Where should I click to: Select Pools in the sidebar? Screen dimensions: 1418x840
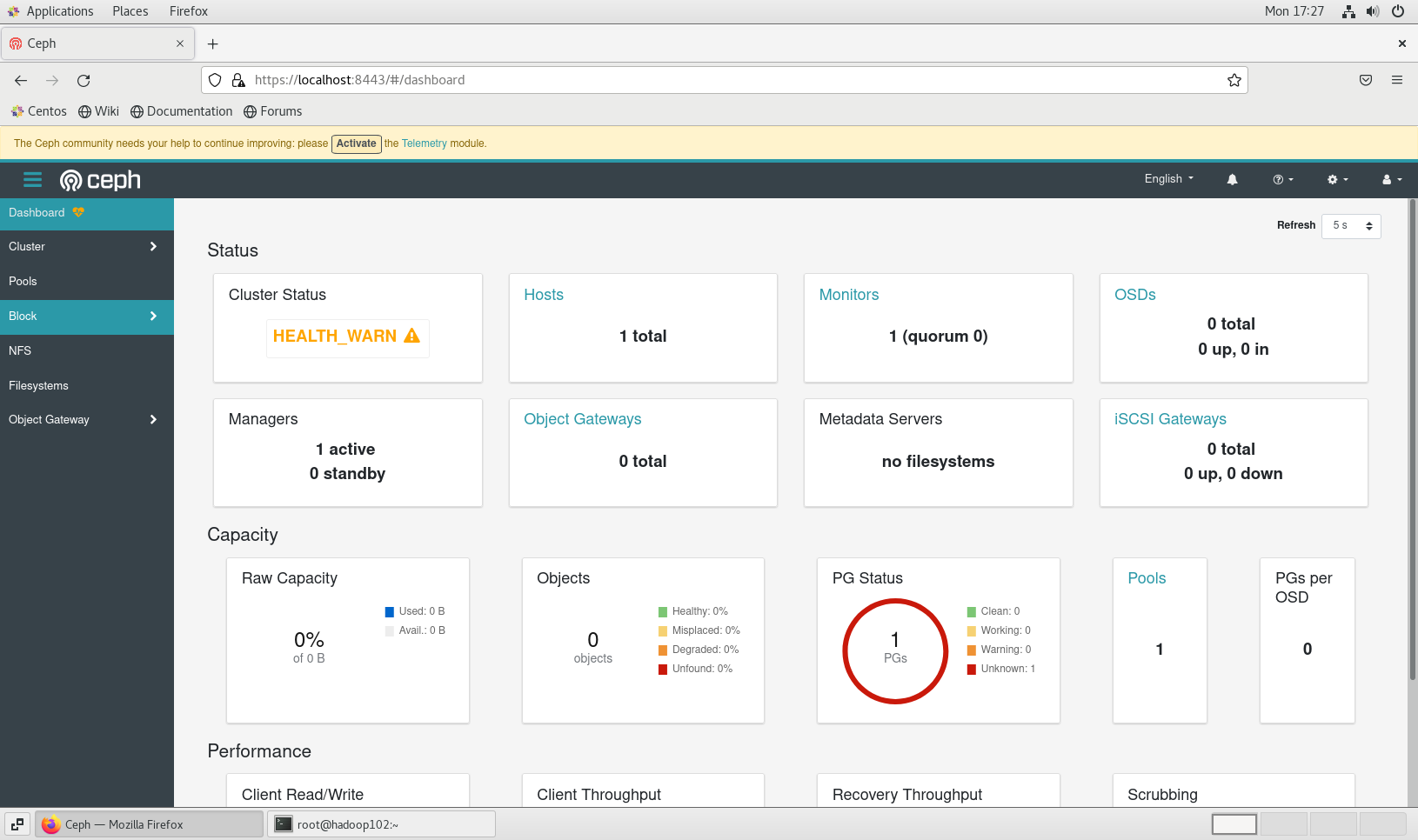coord(23,282)
